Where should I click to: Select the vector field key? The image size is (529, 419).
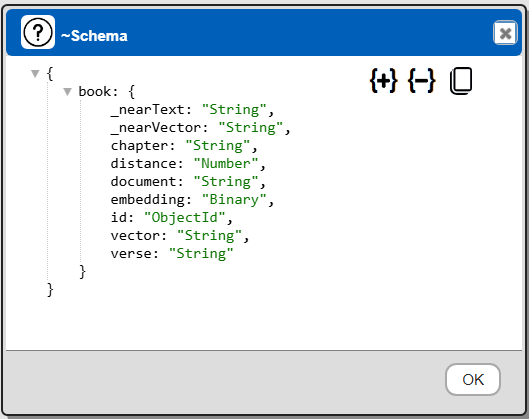135,235
